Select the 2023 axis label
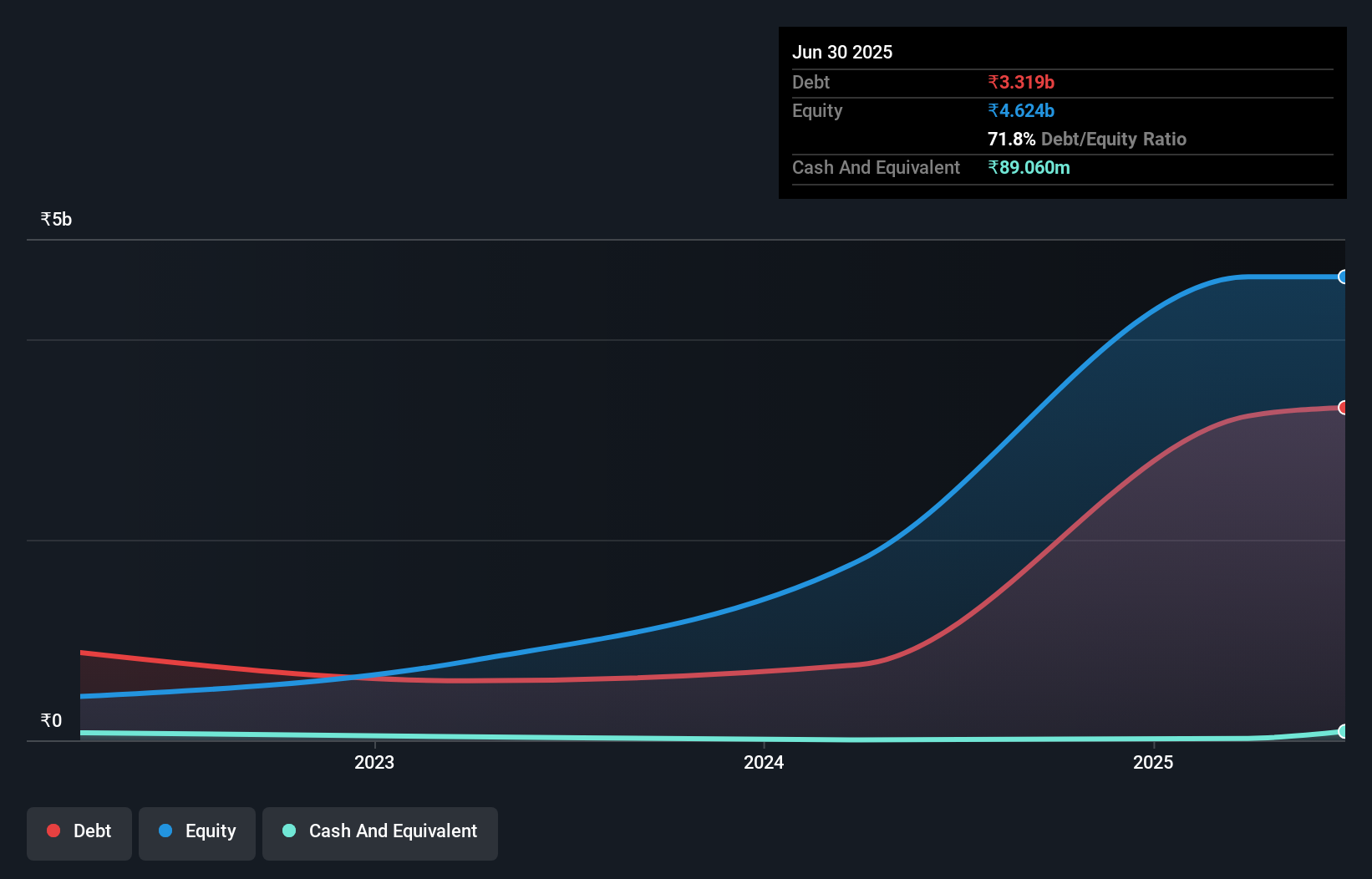The width and height of the screenshot is (1372, 879). [374, 761]
